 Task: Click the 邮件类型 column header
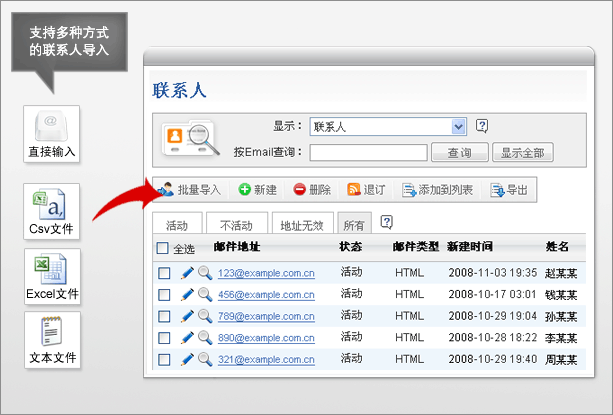[416, 247]
